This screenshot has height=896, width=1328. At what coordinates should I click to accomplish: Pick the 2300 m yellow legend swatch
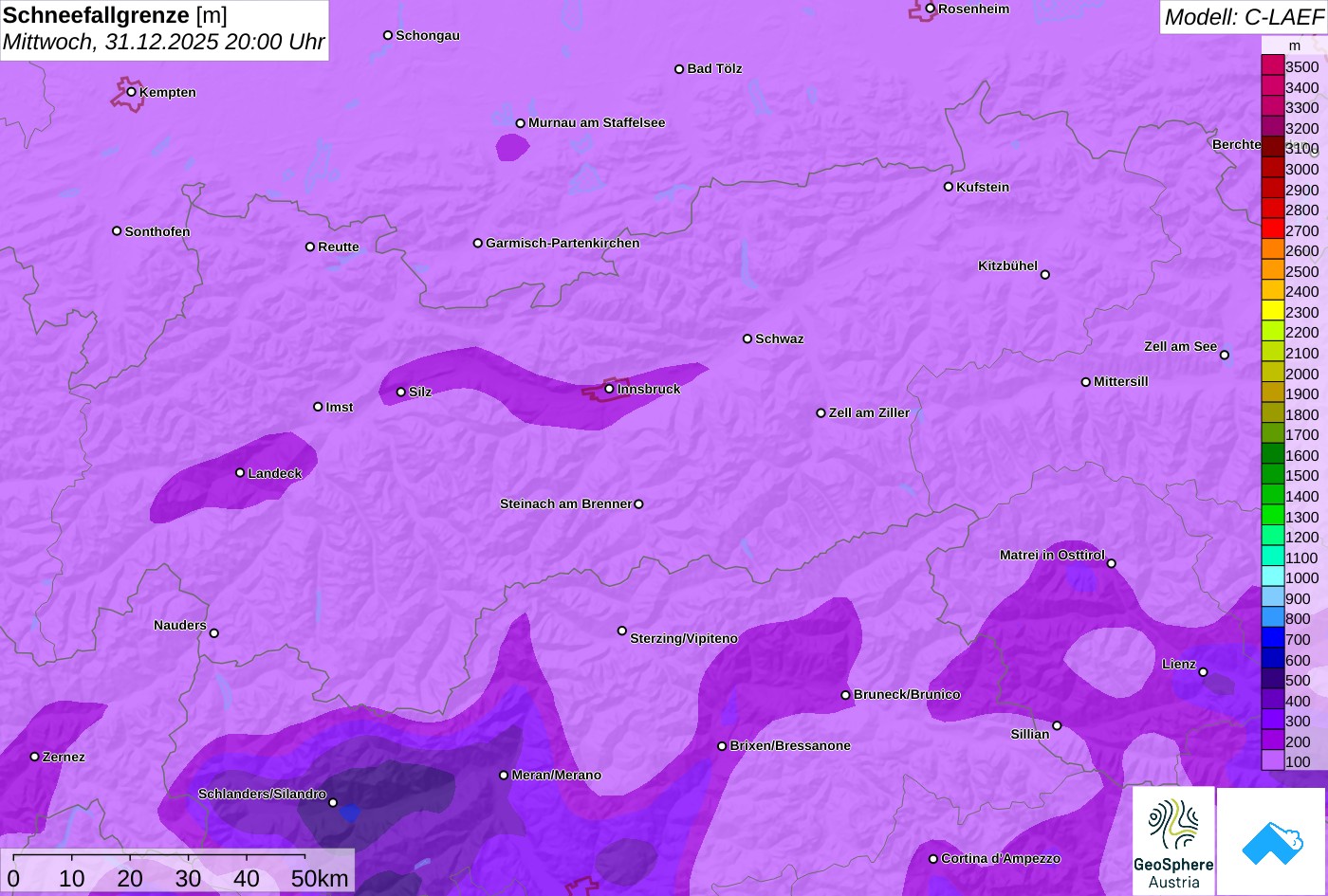click(1272, 312)
